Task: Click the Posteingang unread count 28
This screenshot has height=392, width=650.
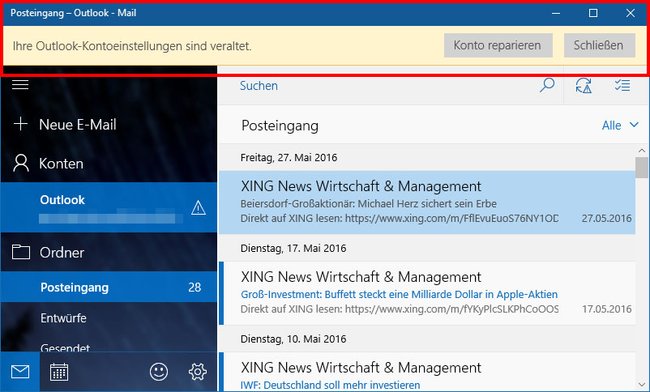Action: 194,287
